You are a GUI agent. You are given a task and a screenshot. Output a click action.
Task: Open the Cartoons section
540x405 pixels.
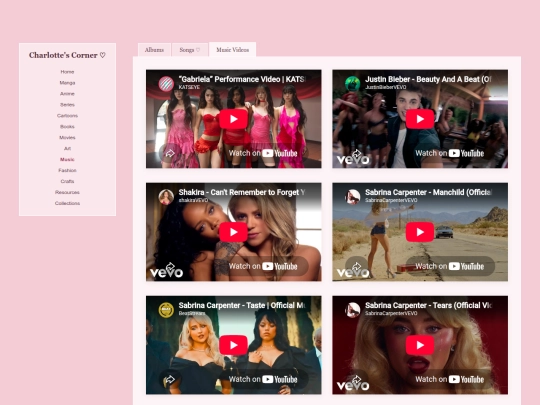[x=67, y=116]
